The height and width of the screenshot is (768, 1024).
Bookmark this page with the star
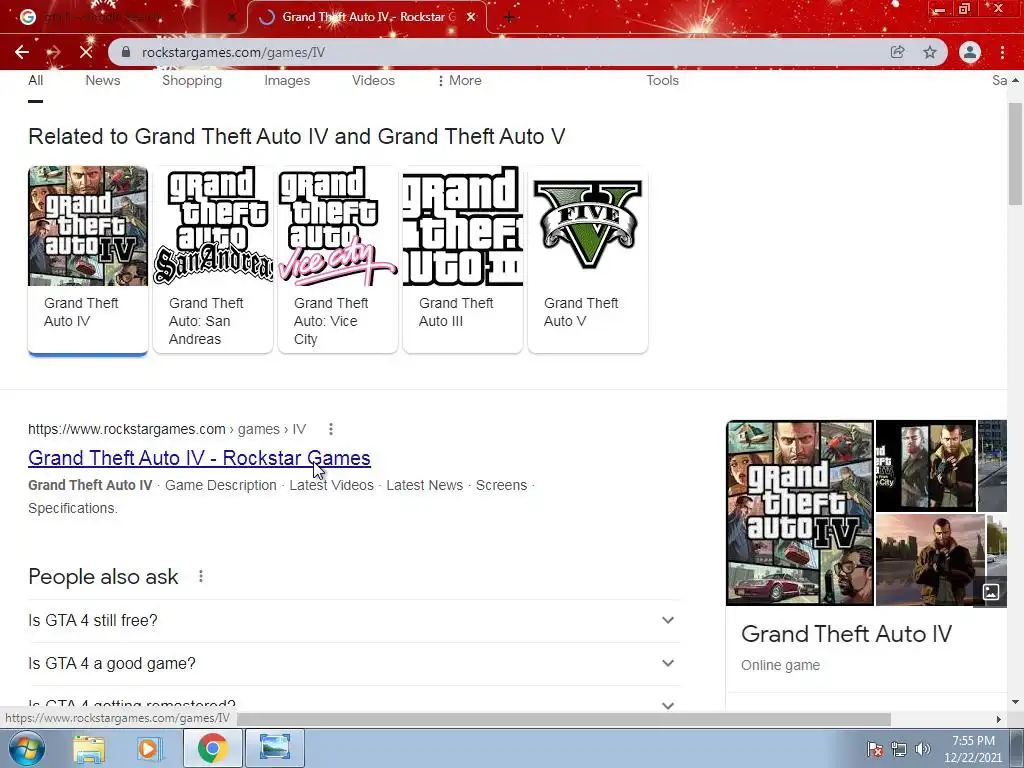930,52
